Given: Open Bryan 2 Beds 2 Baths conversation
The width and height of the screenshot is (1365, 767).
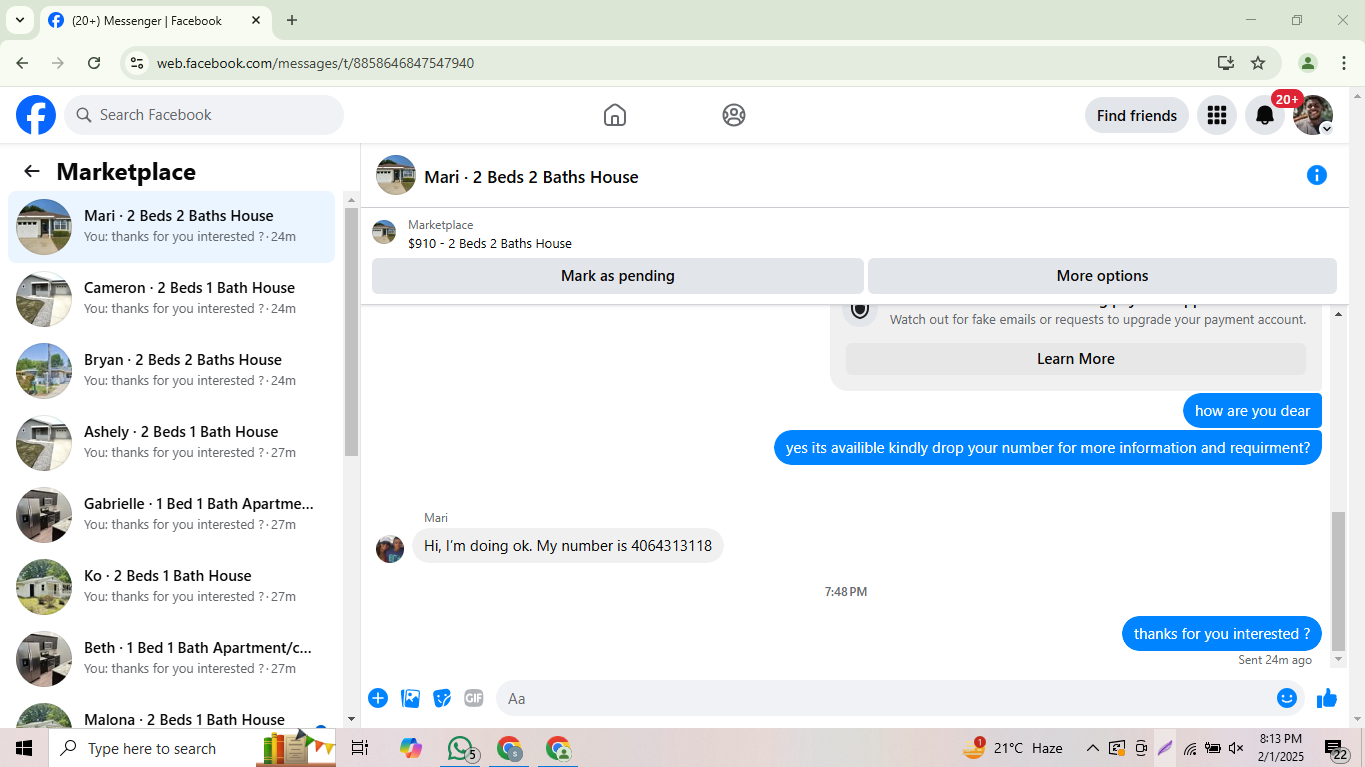Looking at the screenshot, I should (171, 371).
